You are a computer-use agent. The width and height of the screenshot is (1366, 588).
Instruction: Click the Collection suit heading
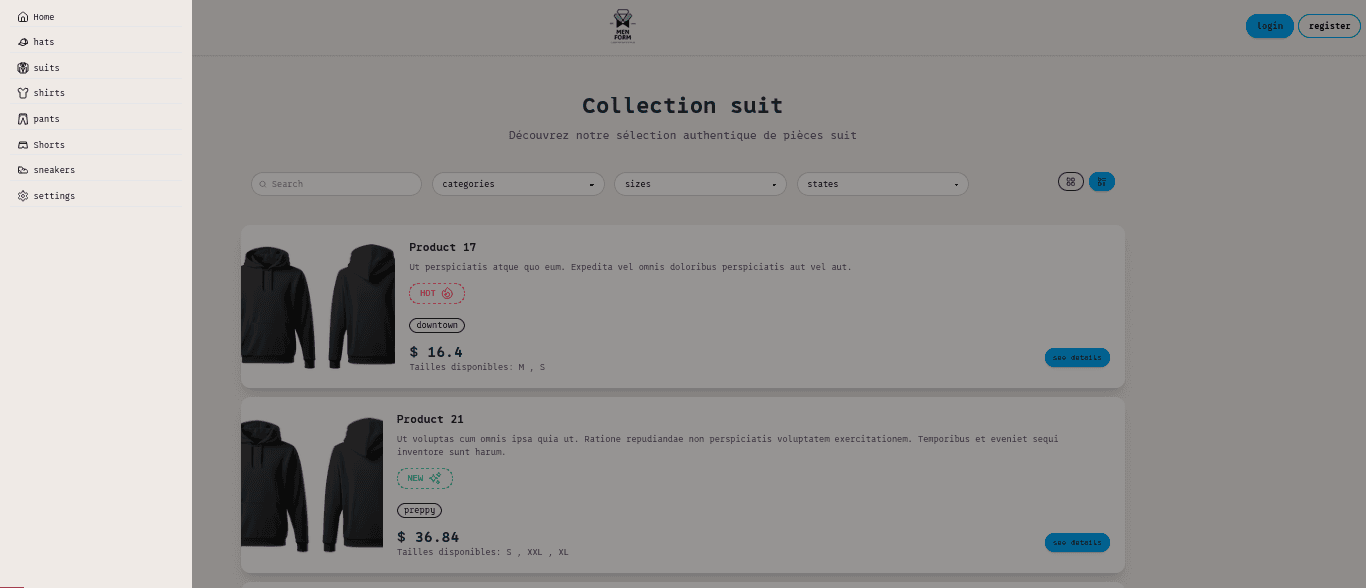[683, 105]
